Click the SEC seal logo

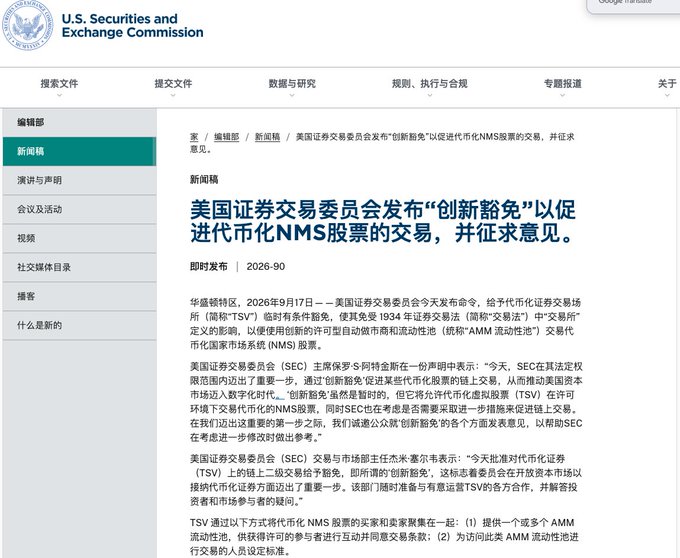click(x=27, y=25)
